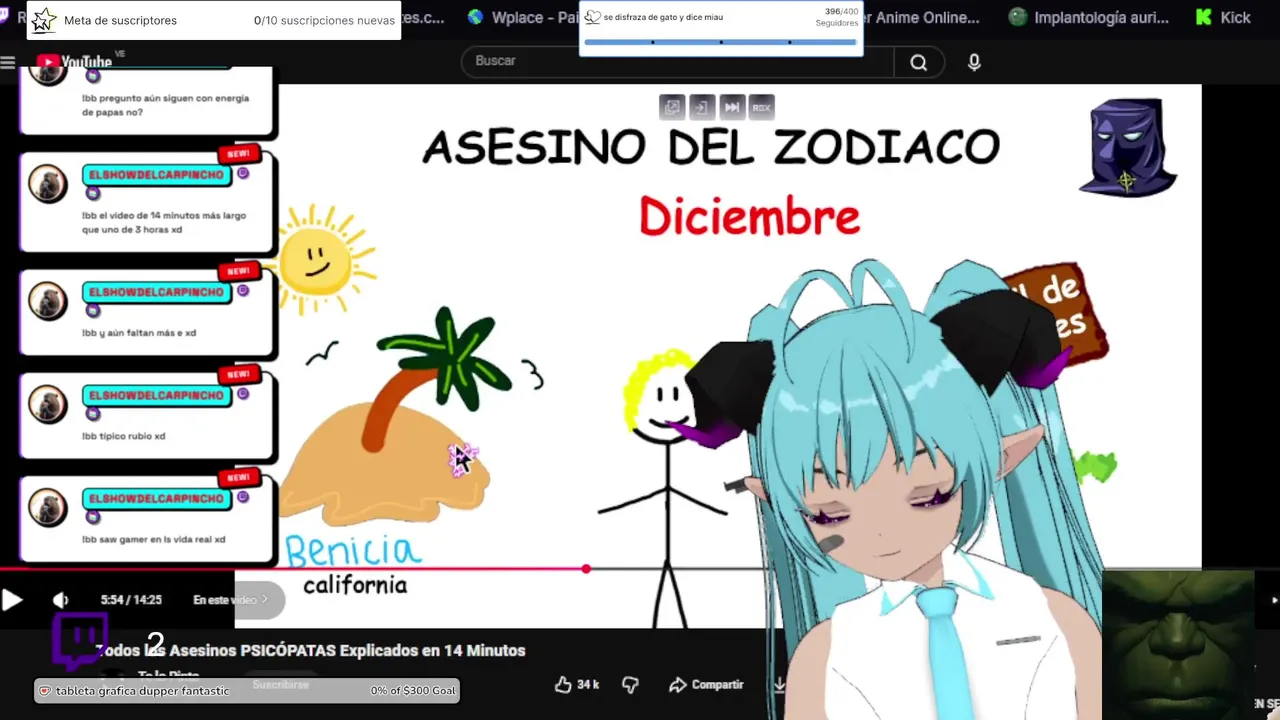Click chat message 'saw gamer en ls vida real'
This screenshot has width=1280, height=720.
pos(153,539)
